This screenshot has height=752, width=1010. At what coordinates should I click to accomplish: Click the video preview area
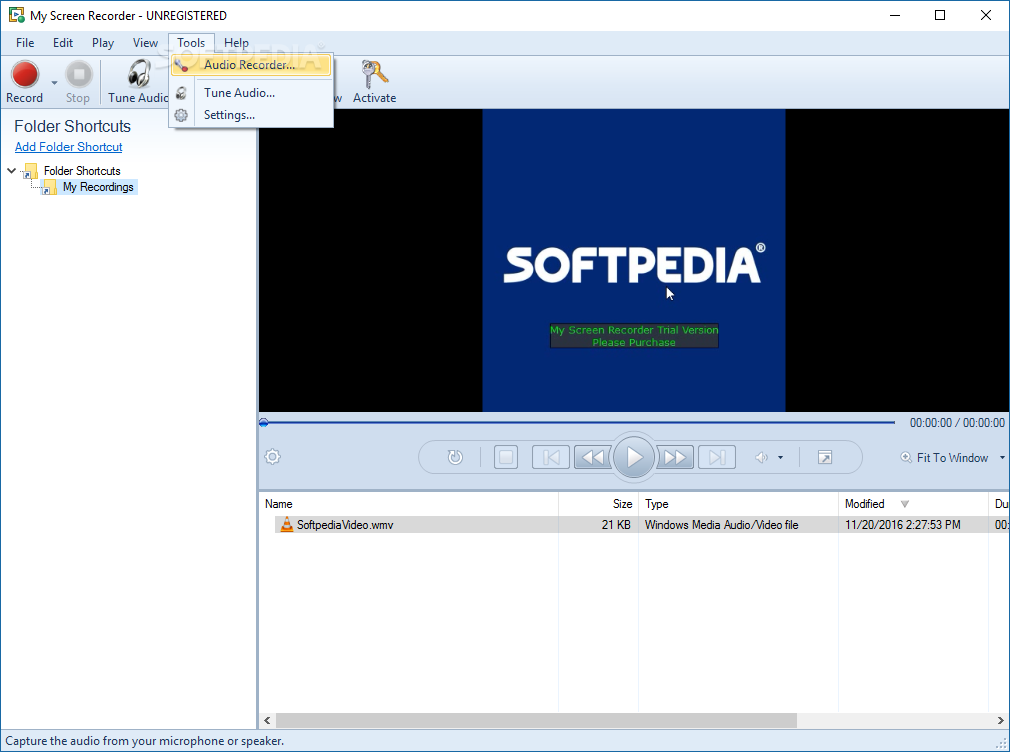click(x=634, y=260)
